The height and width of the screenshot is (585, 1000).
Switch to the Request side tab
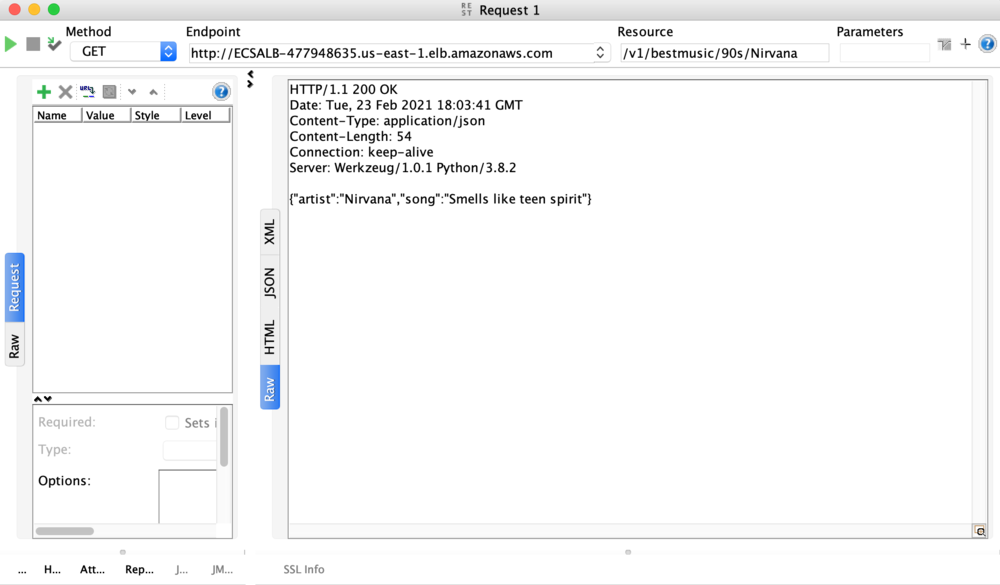(x=12, y=289)
